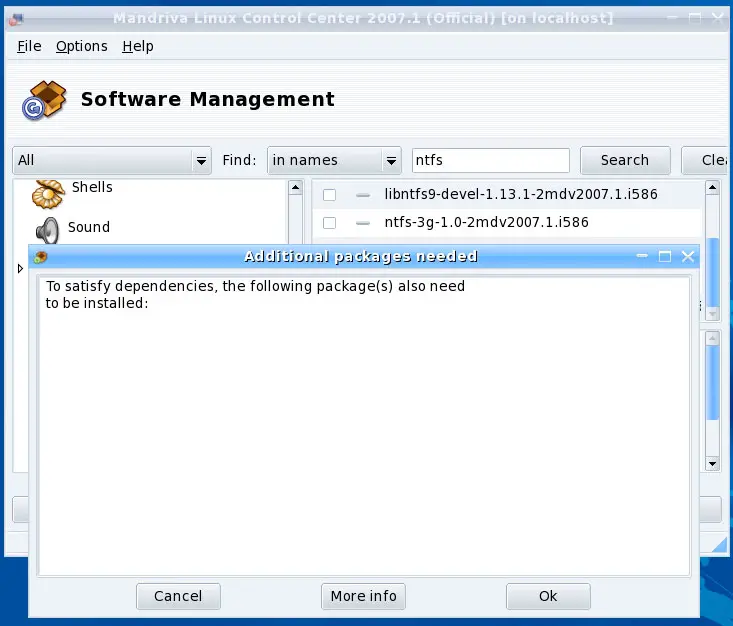The width and height of the screenshot is (733, 626).
Task: Minimize the Additional packages needed dialog
Action: click(x=642, y=256)
